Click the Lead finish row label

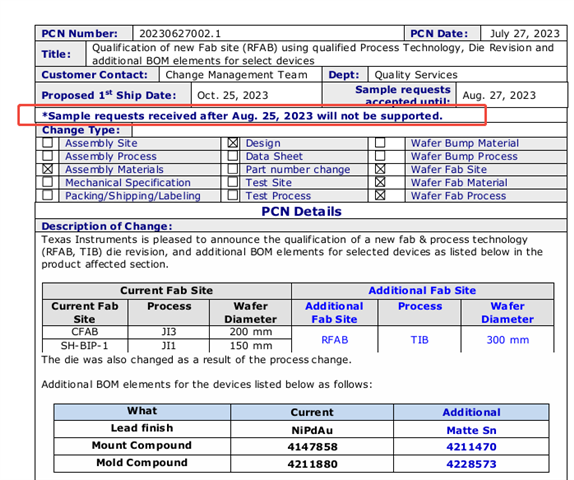click(x=142, y=428)
